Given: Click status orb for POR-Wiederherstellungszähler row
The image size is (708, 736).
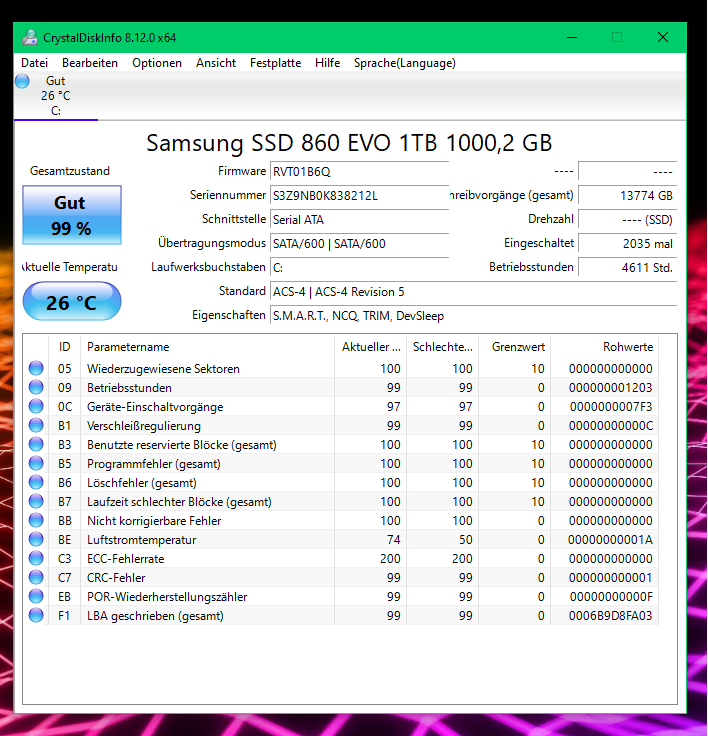Looking at the screenshot, I should pyautogui.click(x=36, y=597).
